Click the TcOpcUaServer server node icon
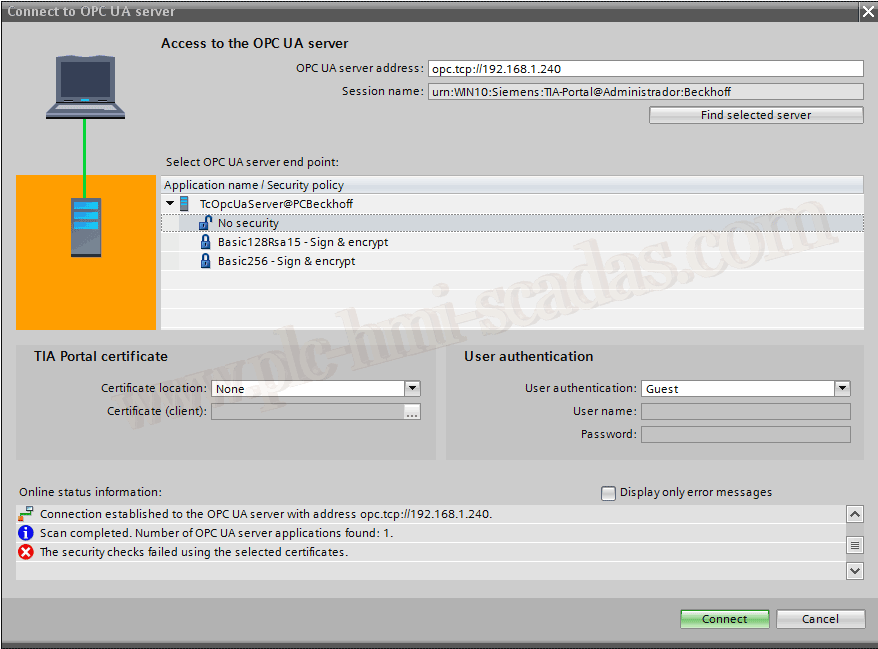The image size is (878, 649). [184, 204]
